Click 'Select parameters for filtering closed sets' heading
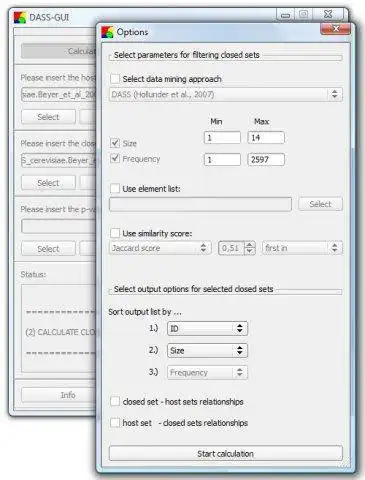The width and height of the screenshot is (365, 480). [x=187, y=55]
